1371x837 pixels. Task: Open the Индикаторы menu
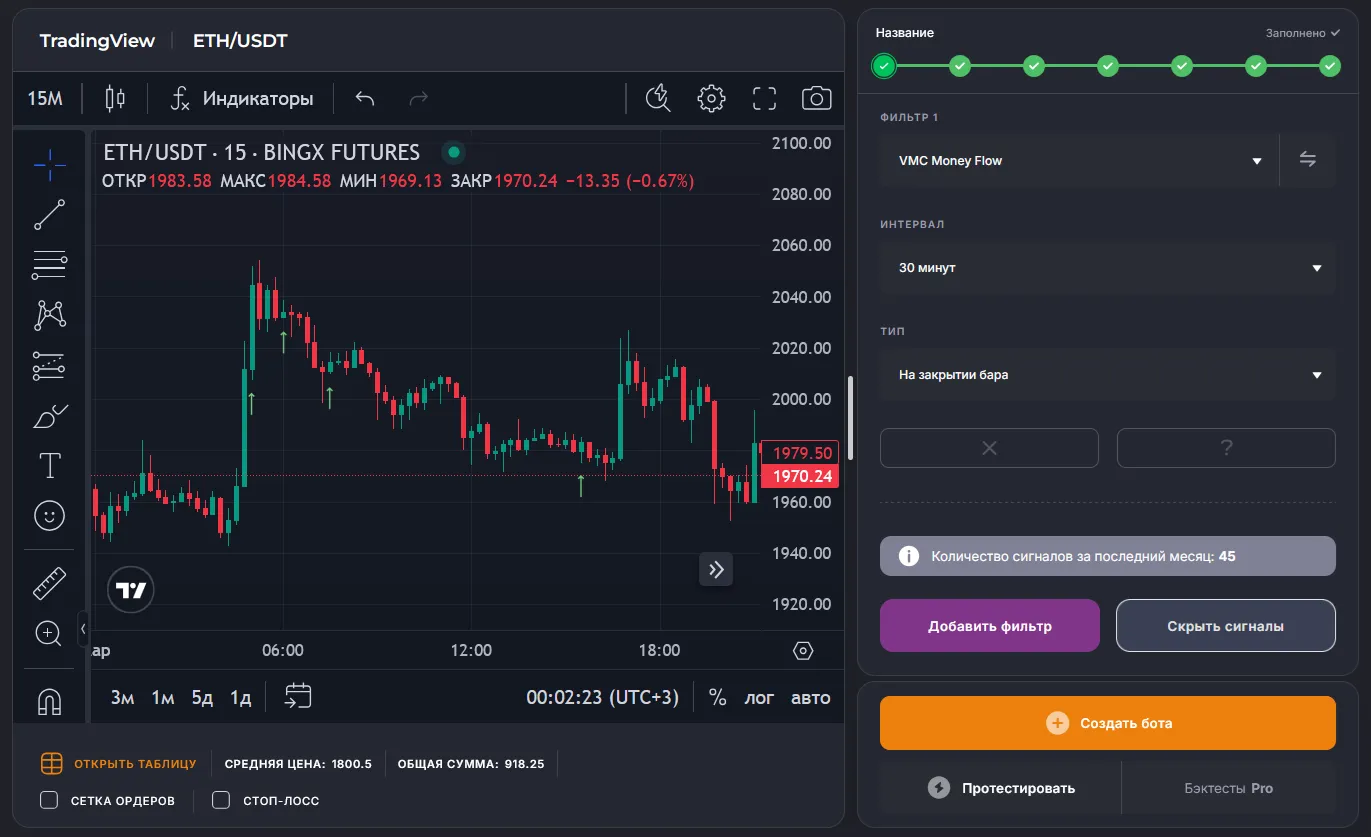pyautogui.click(x=241, y=98)
